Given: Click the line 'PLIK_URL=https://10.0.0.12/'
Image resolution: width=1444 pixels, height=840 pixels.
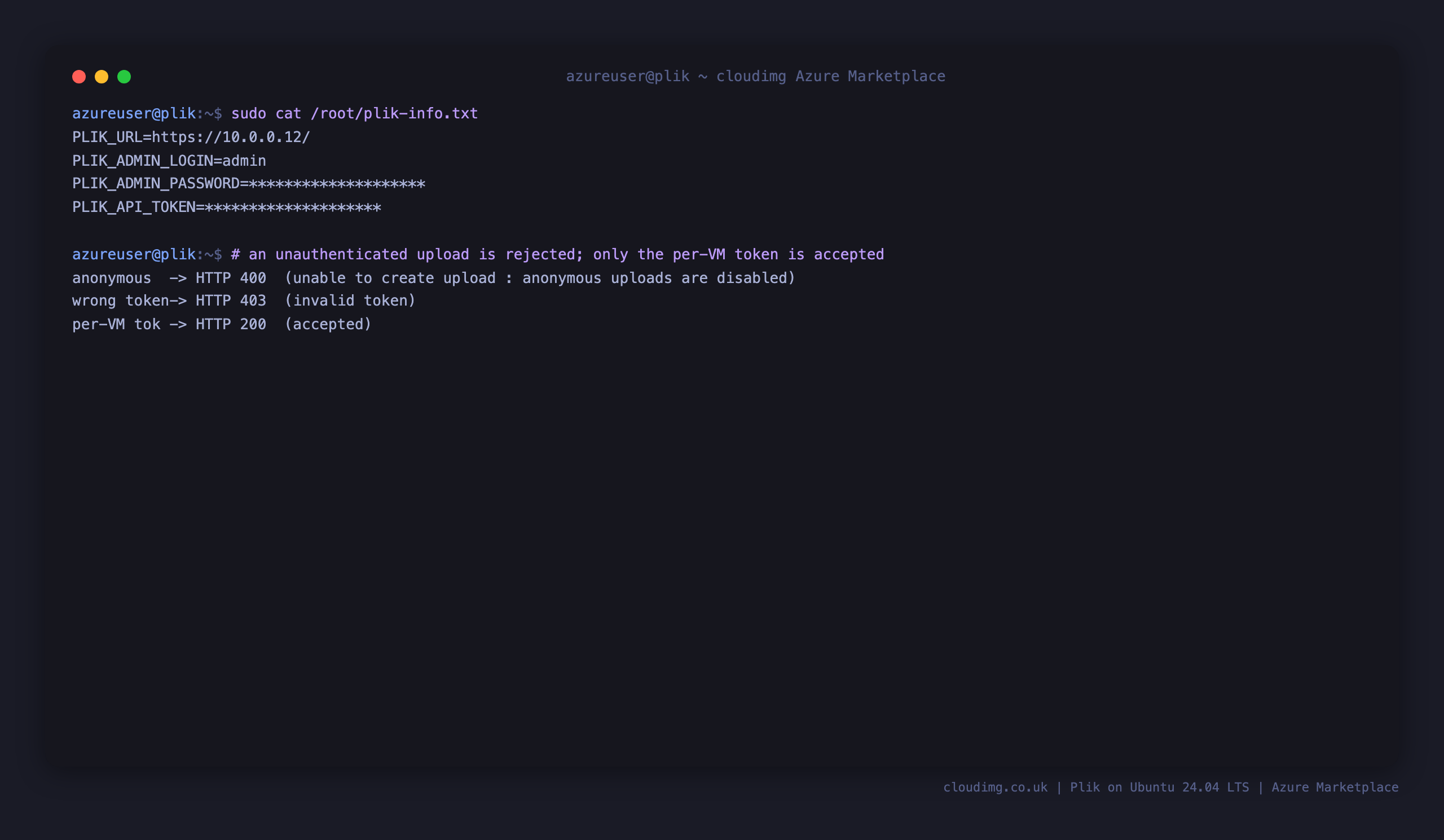Looking at the screenshot, I should (191, 137).
